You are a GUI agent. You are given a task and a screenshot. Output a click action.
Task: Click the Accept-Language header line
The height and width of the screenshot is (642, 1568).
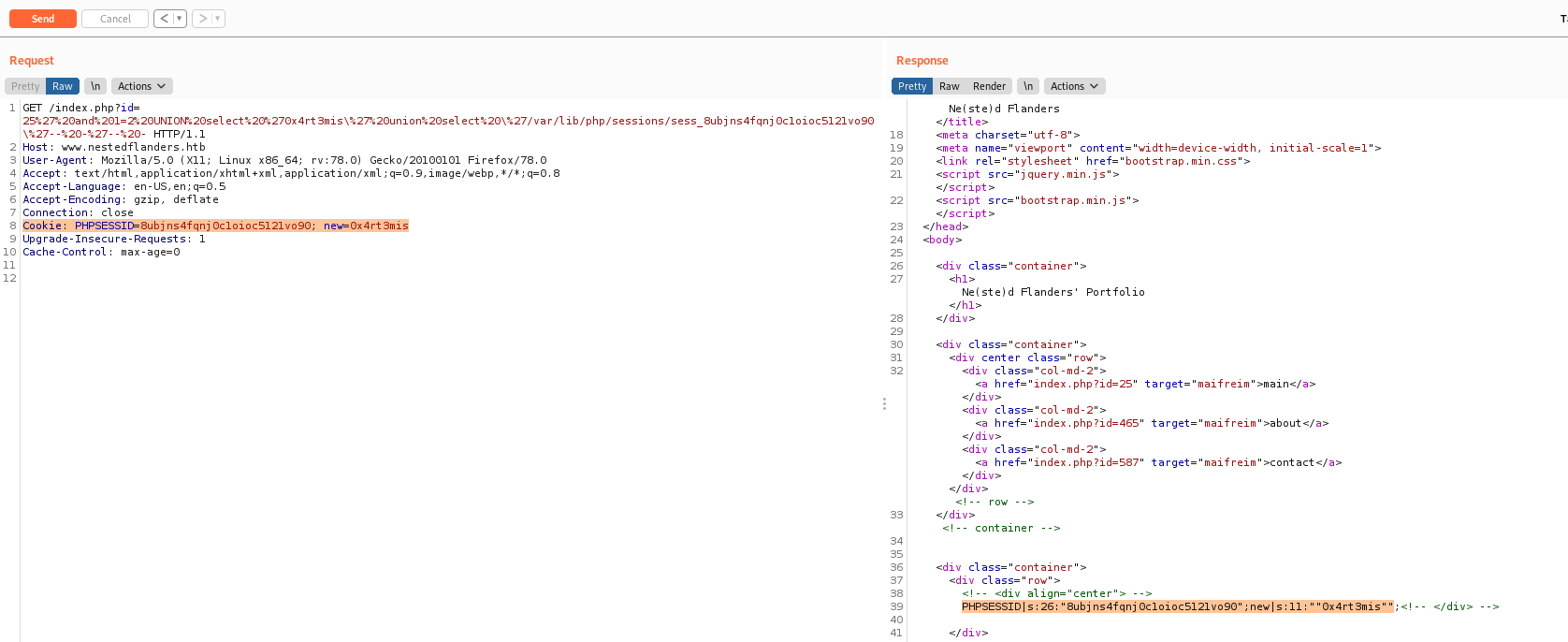click(x=124, y=186)
